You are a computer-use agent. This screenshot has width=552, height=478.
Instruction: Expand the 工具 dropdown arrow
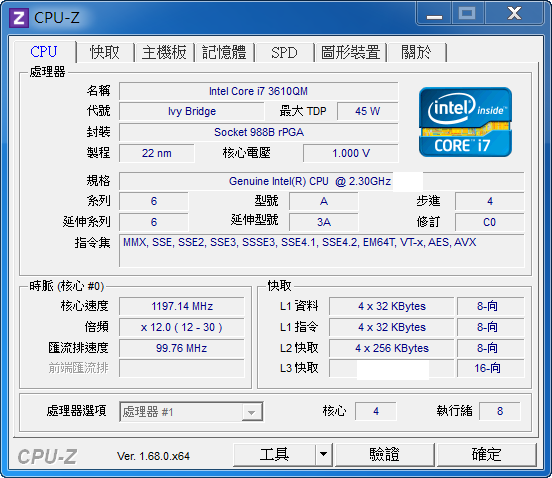tap(324, 454)
